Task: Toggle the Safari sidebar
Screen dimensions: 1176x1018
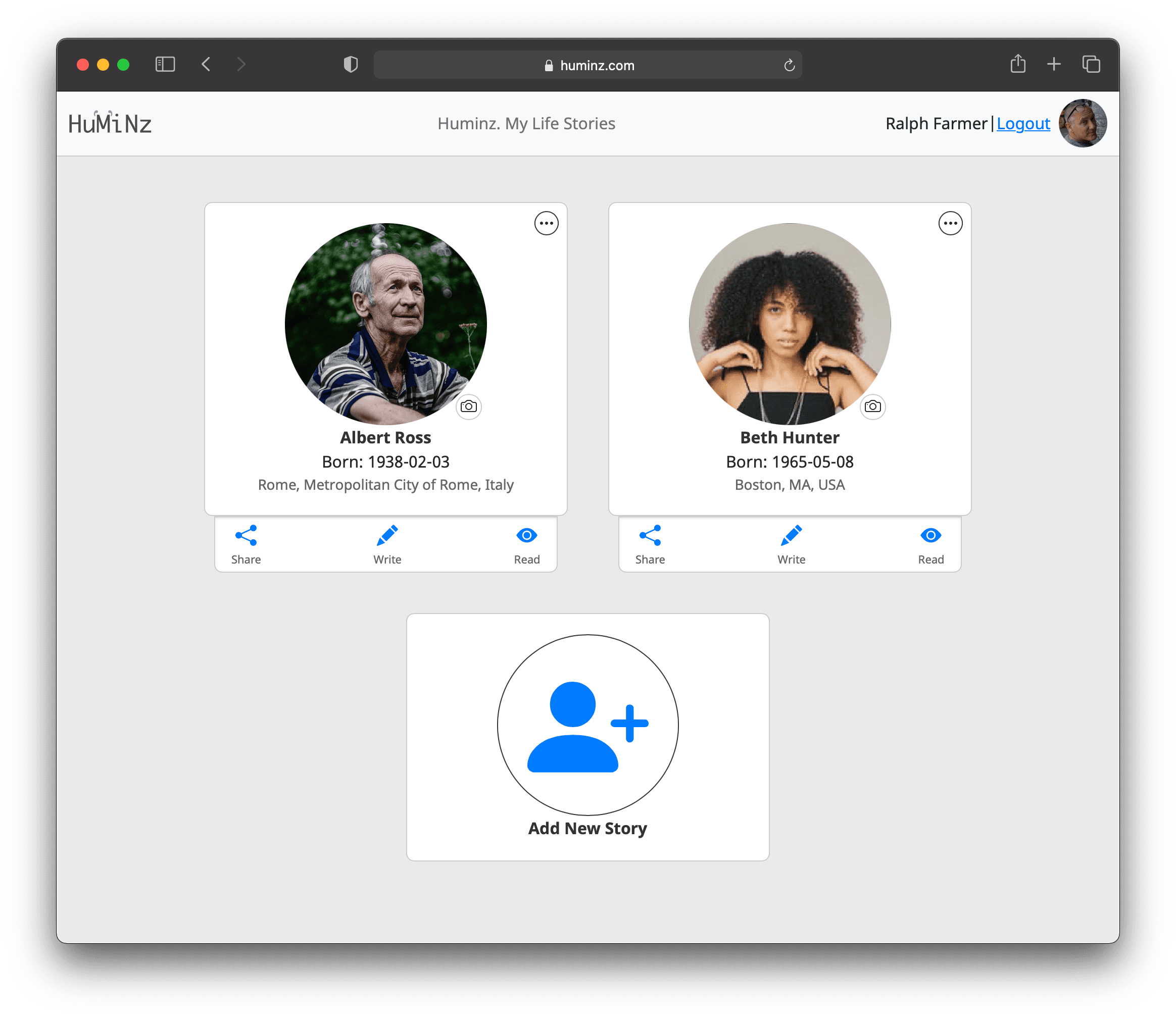Action: 165,64
